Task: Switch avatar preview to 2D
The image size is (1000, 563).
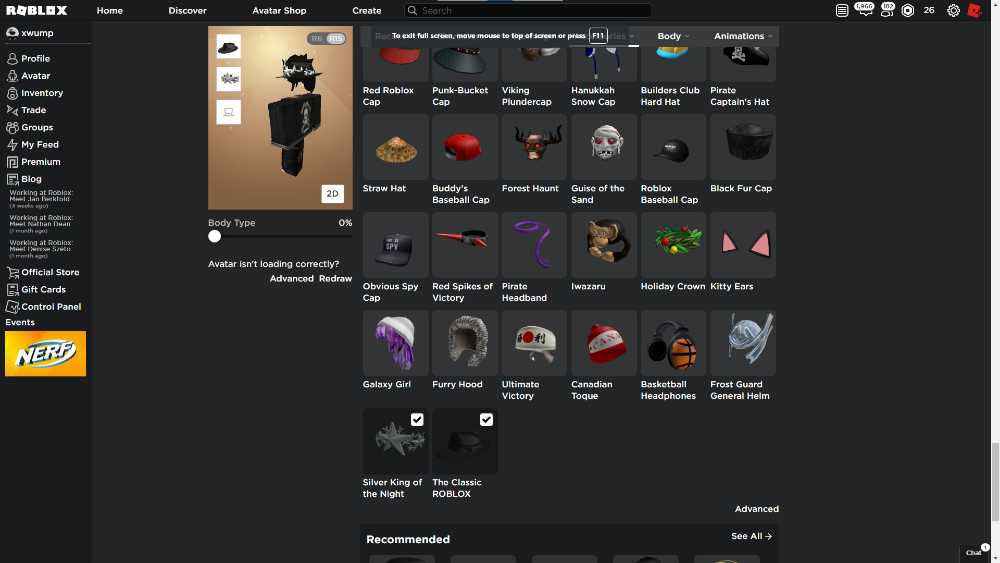Action: point(332,193)
